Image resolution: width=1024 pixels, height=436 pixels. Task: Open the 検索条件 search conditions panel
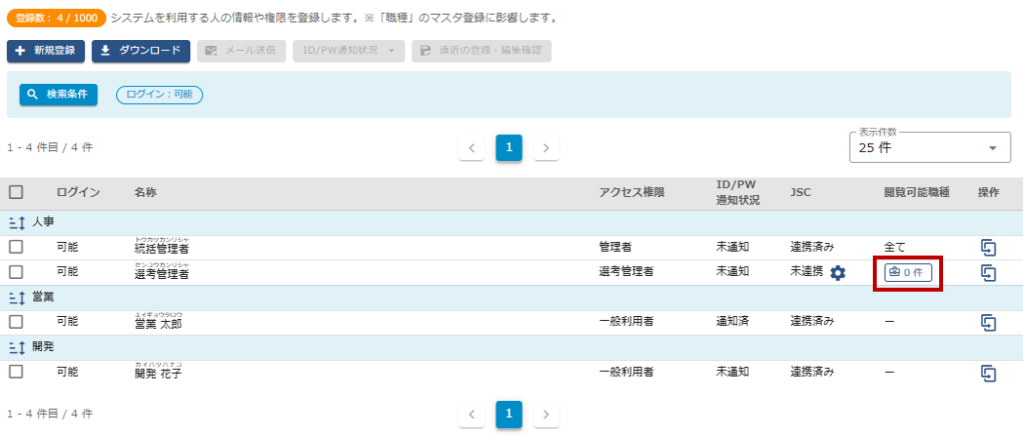[59, 94]
